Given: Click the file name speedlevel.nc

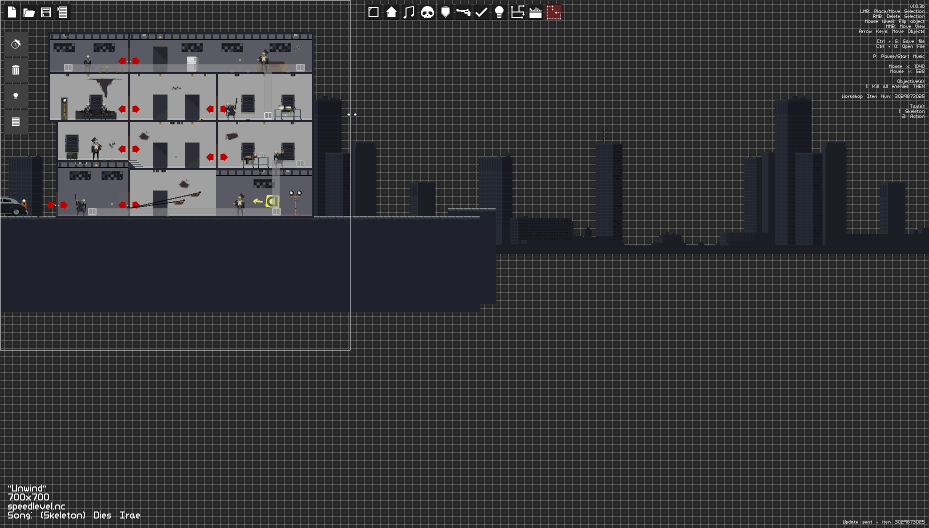Looking at the screenshot, I should pos(36,506).
